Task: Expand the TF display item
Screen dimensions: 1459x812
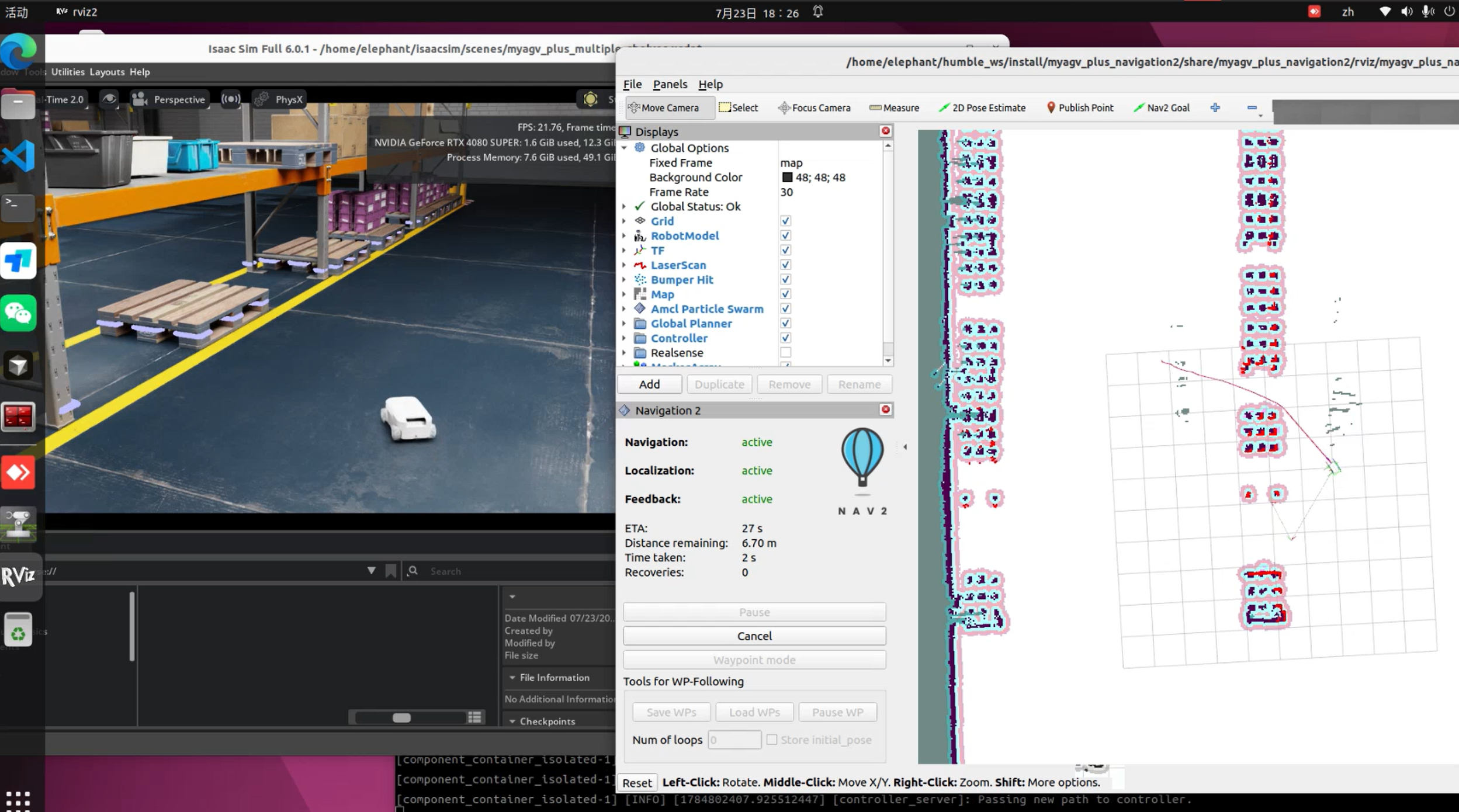Action: click(624, 250)
